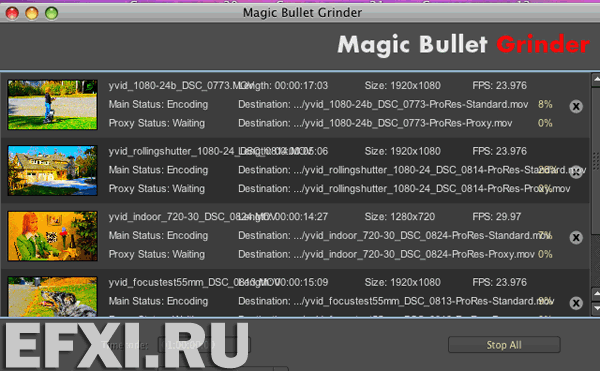Remove the yvid_rollingshutter clip via X icon
The height and width of the screenshot is (371, 600).
(576, 172)
